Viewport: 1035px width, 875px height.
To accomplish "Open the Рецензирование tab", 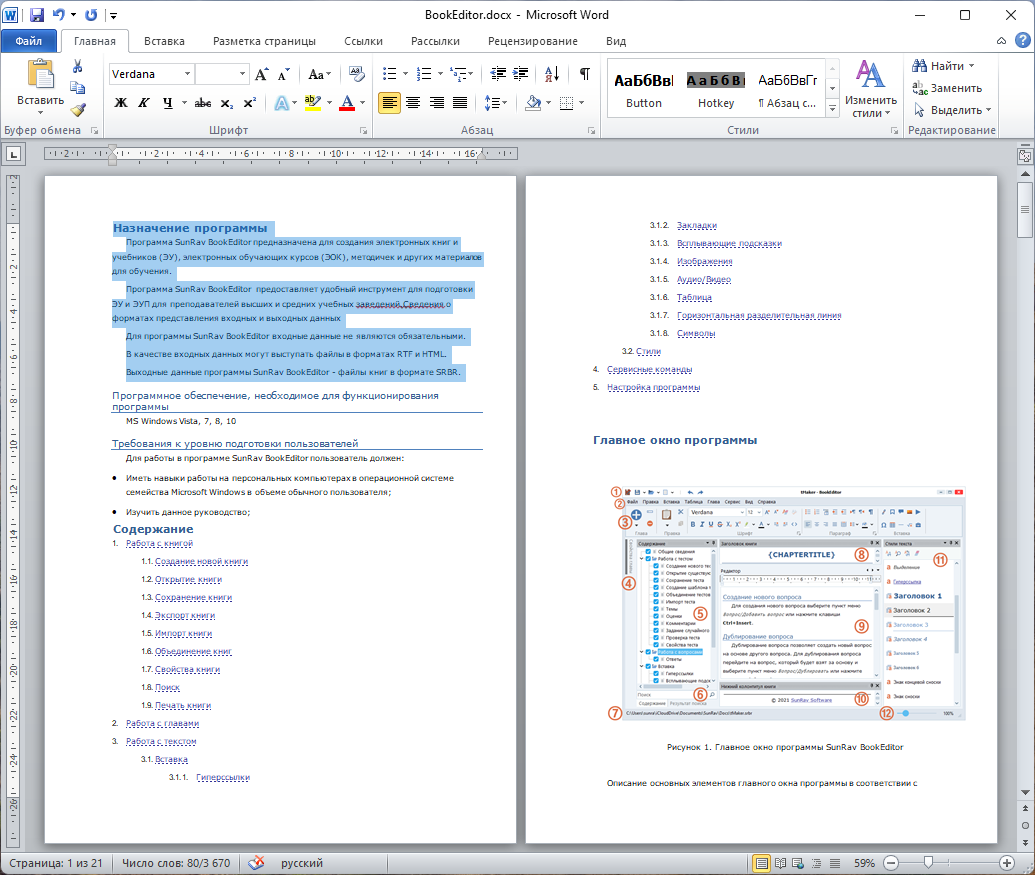I will click(x=532, y=41).
